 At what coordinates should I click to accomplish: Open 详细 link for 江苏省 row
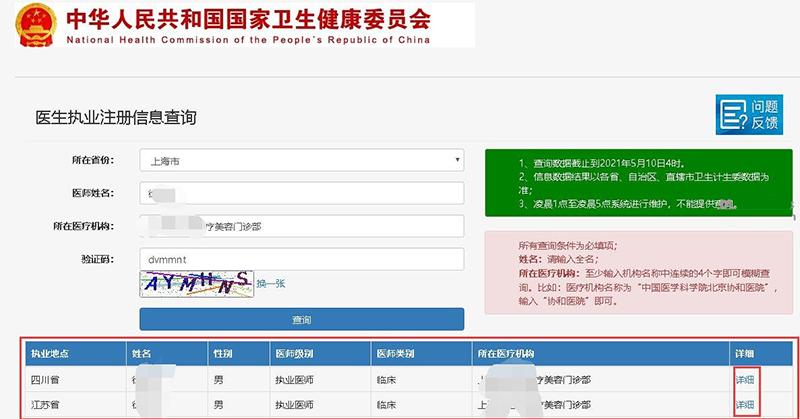click(744, 404)
